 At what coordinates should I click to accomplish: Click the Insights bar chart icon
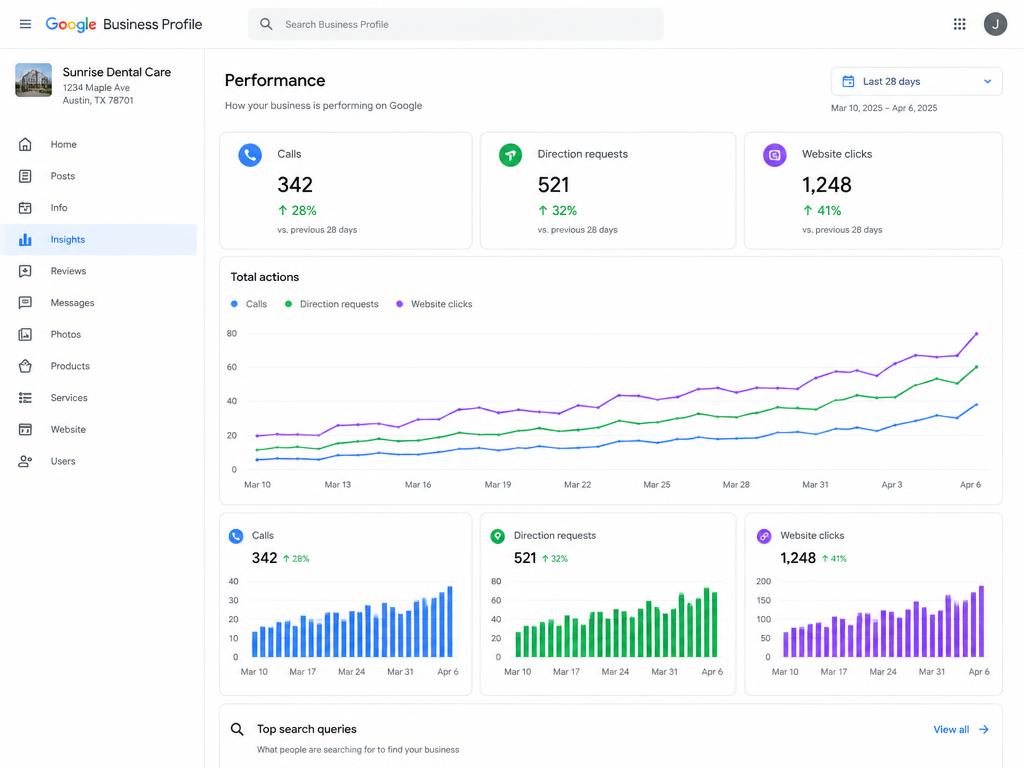pos(25,240)
